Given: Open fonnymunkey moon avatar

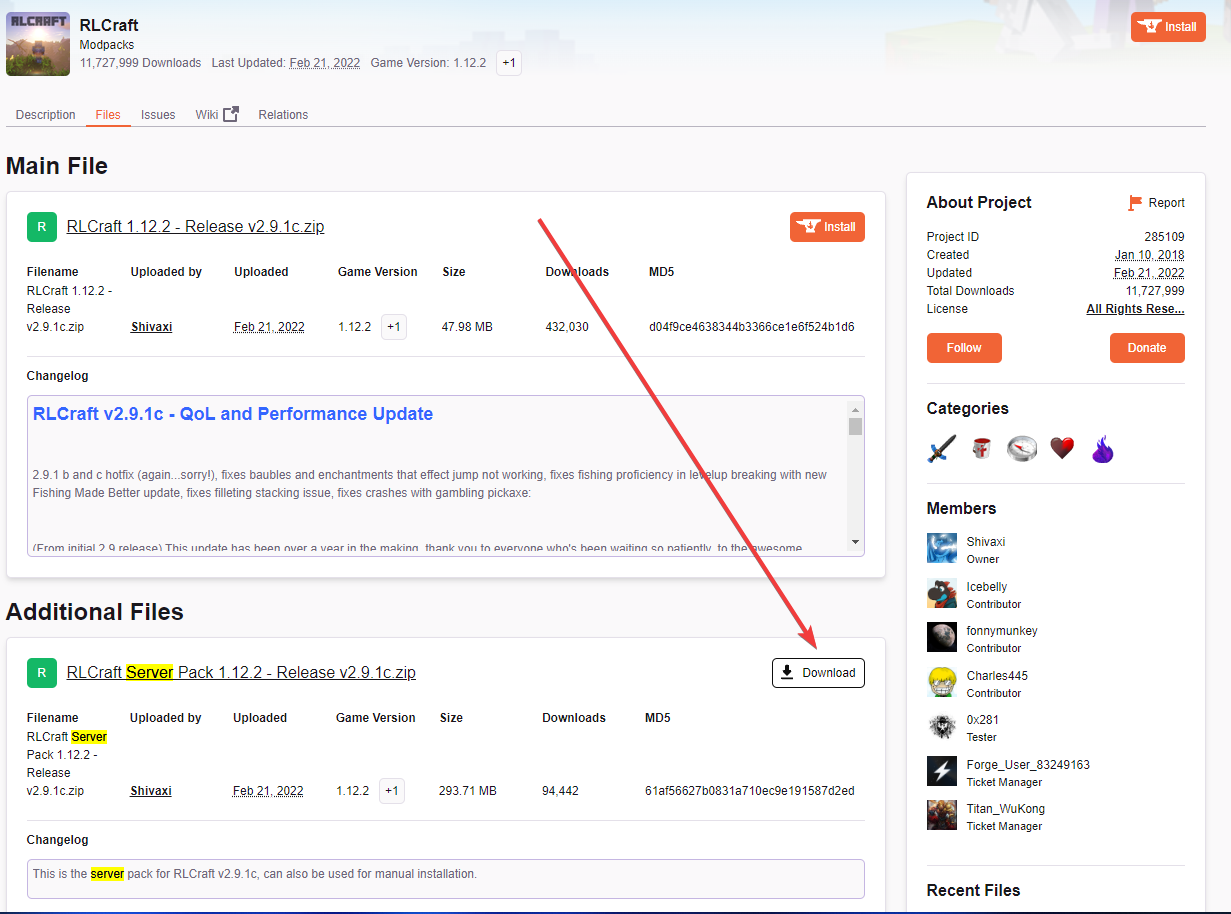Looking at the screenshot, I should tap(942, 637).
